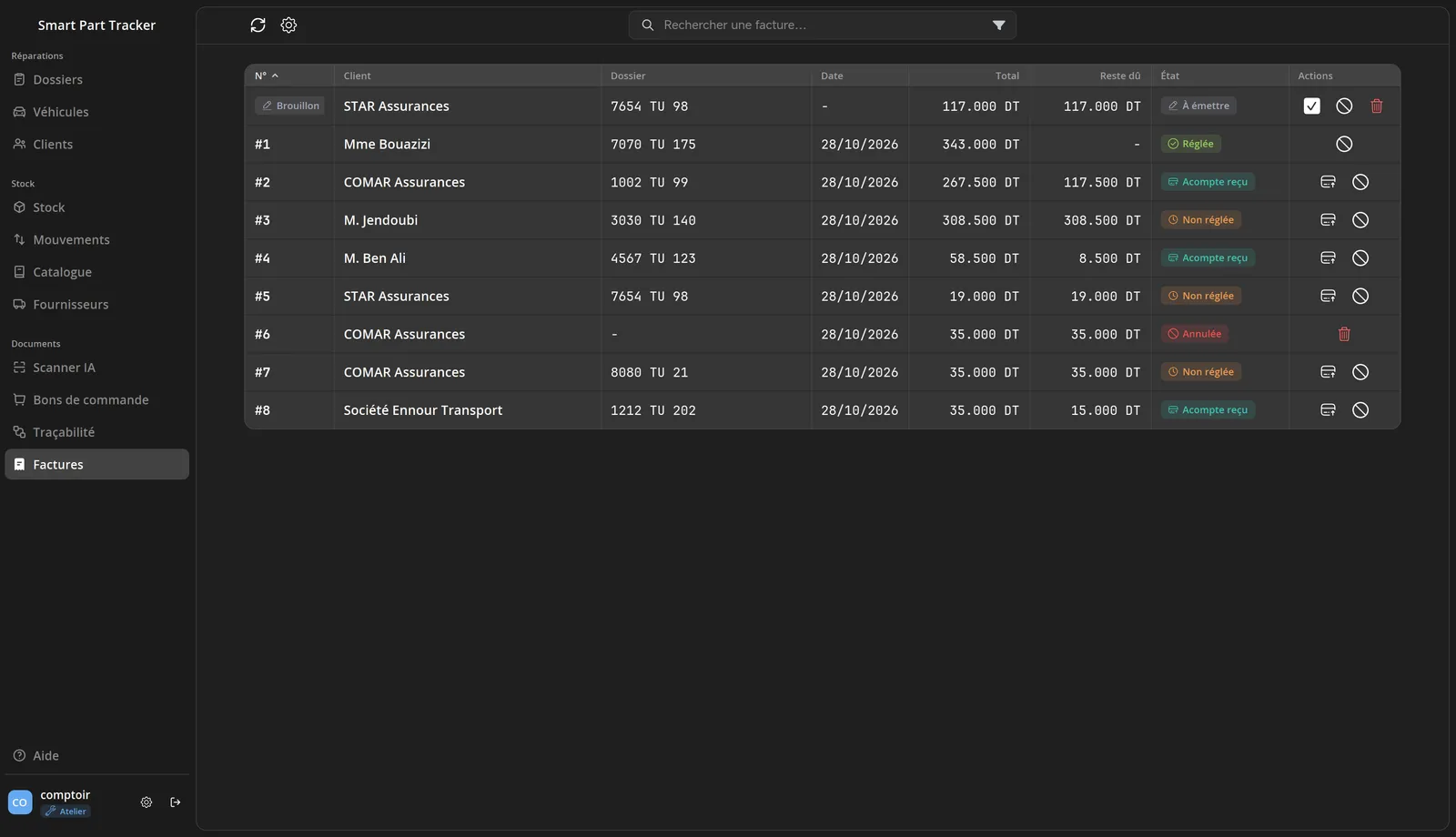Go to Véhicules section
Screen dimensions: 1456x837
[x=96, y=112]
